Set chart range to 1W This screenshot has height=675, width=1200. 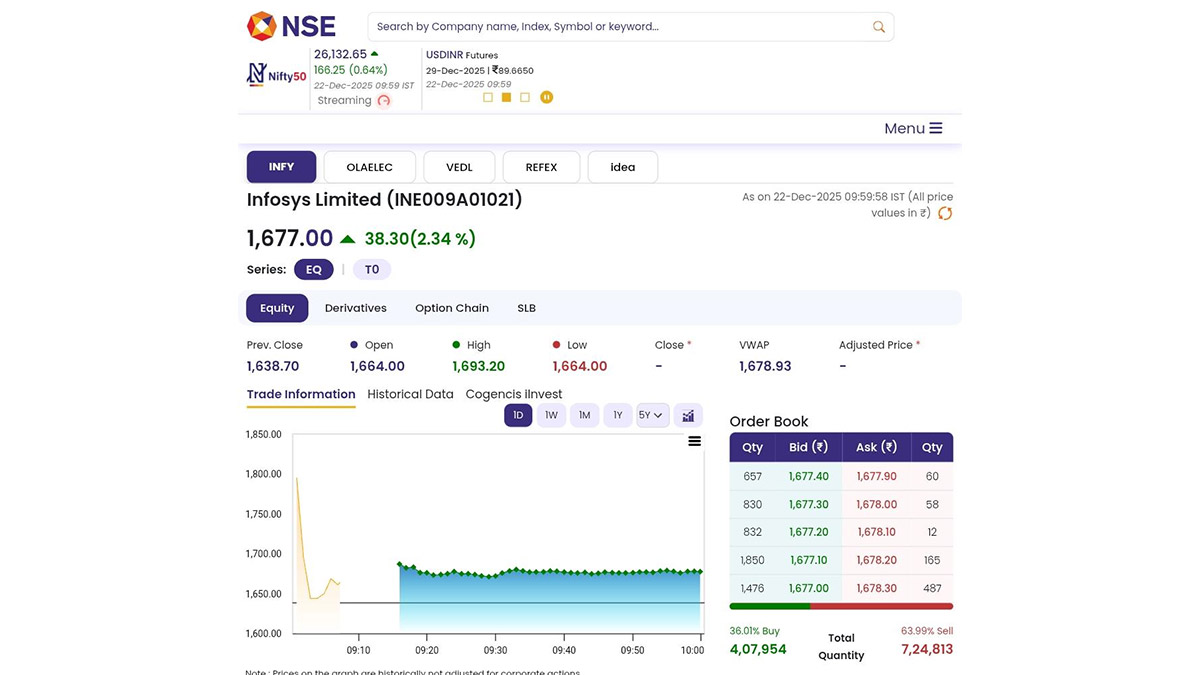click(x=551, y=415)
